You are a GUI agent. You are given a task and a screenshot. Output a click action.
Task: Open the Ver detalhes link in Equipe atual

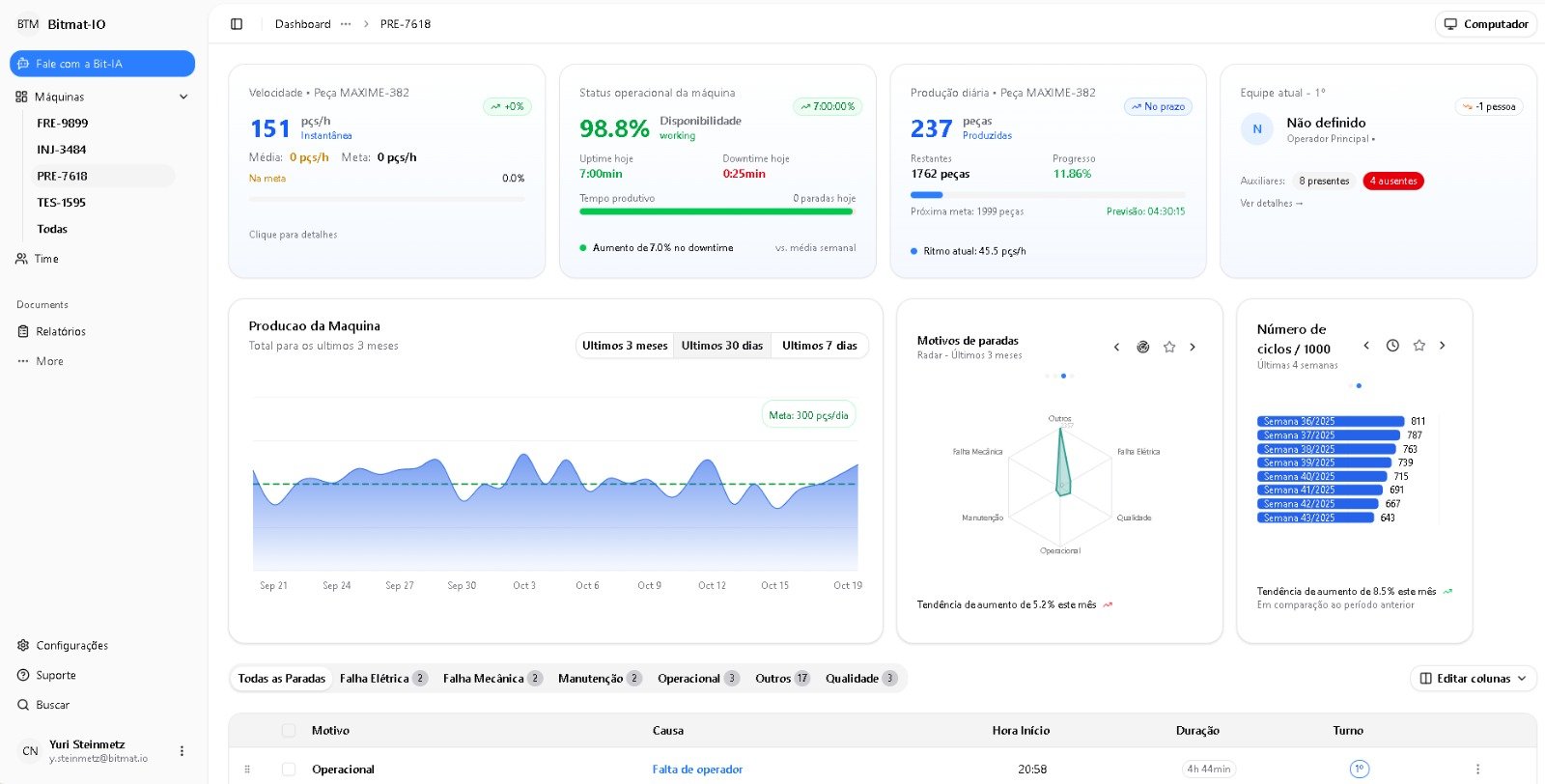coord(1271,204)
